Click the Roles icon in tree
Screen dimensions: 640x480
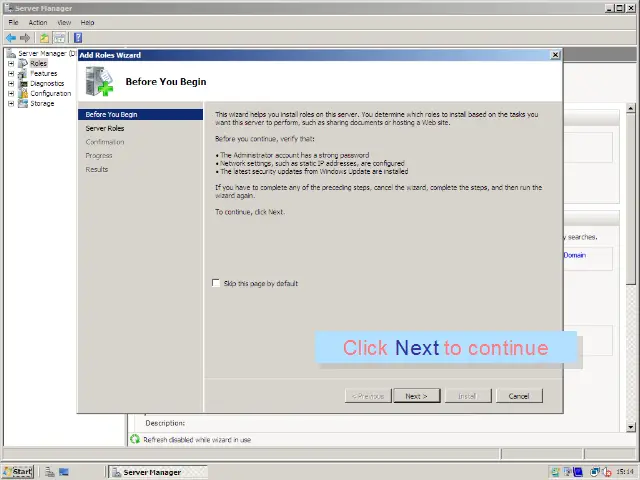tap(23, 64)
